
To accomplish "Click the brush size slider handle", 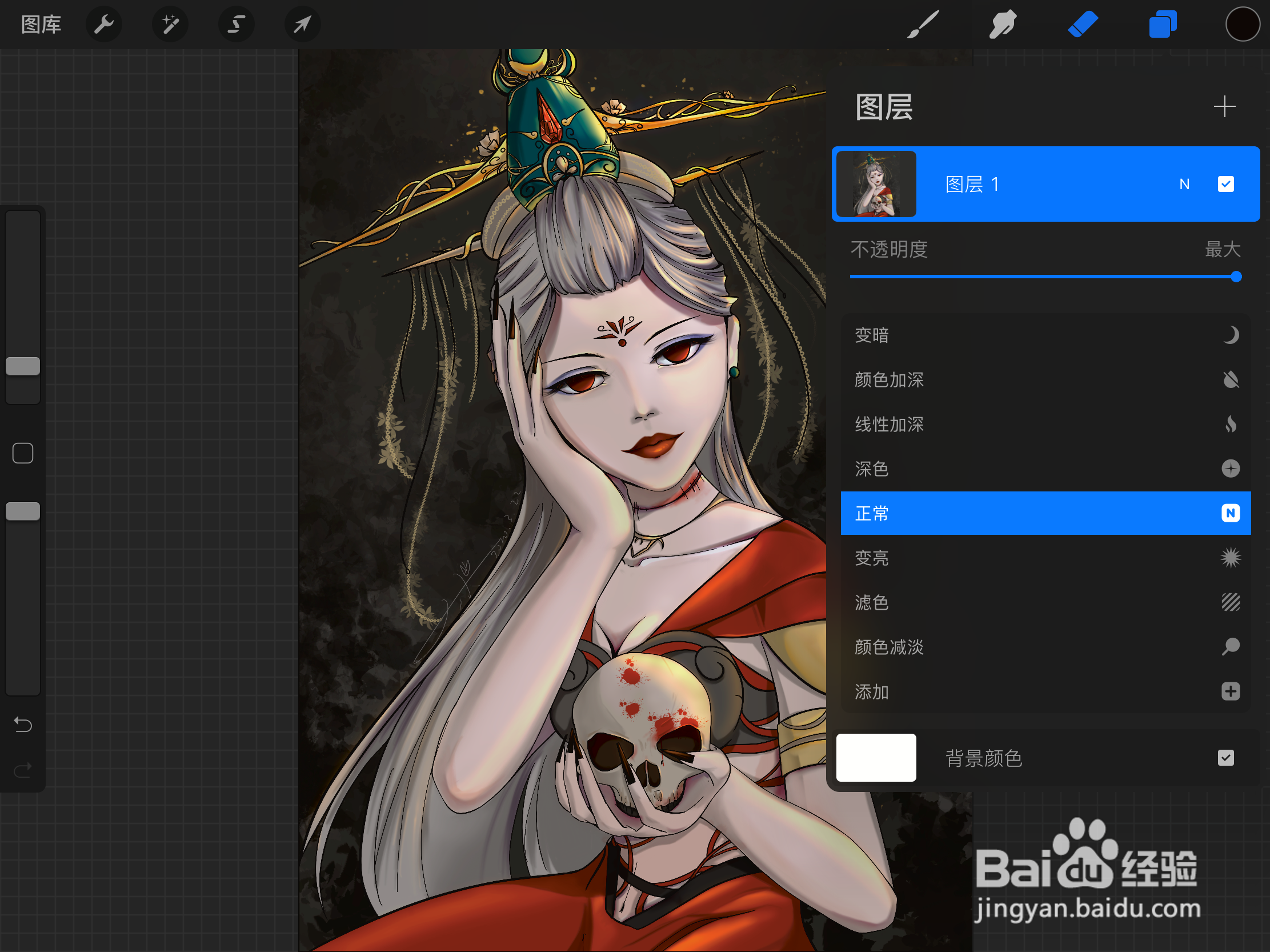I will 23,366.
